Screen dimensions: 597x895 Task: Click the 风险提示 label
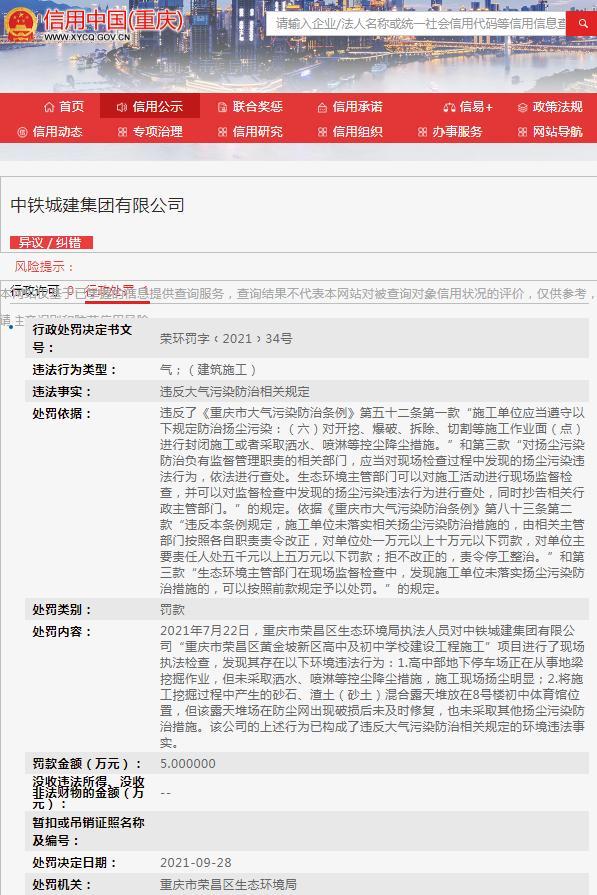pos(45,267)
